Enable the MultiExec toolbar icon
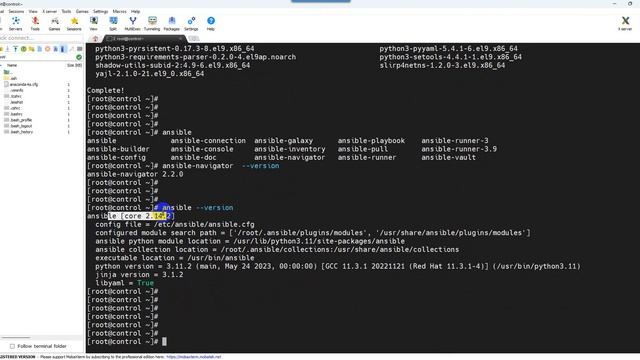Image resolution: width=640 pixels, height=360 pixels. tap(132, 23)
